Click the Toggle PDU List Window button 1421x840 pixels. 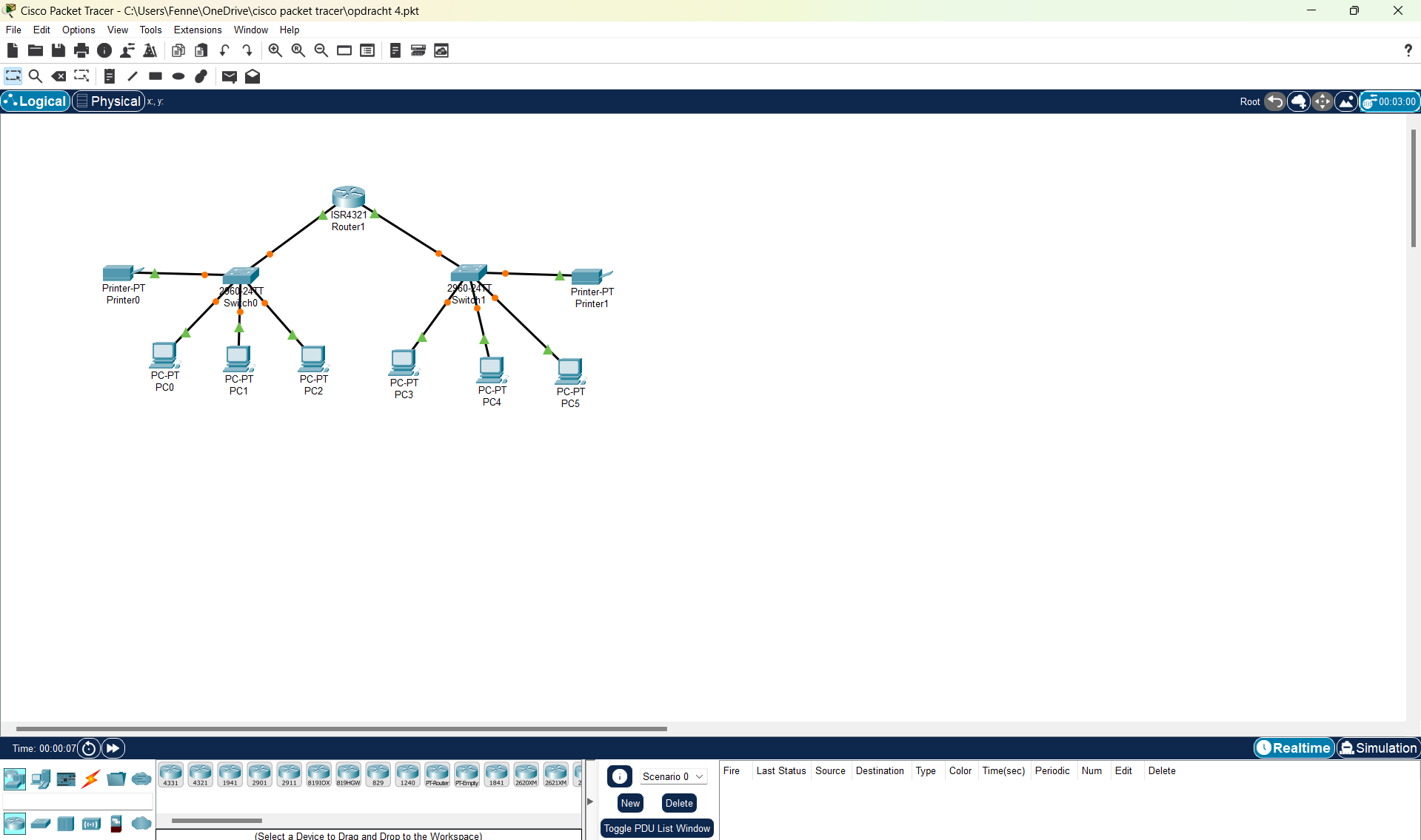click(x=656, y=828)
